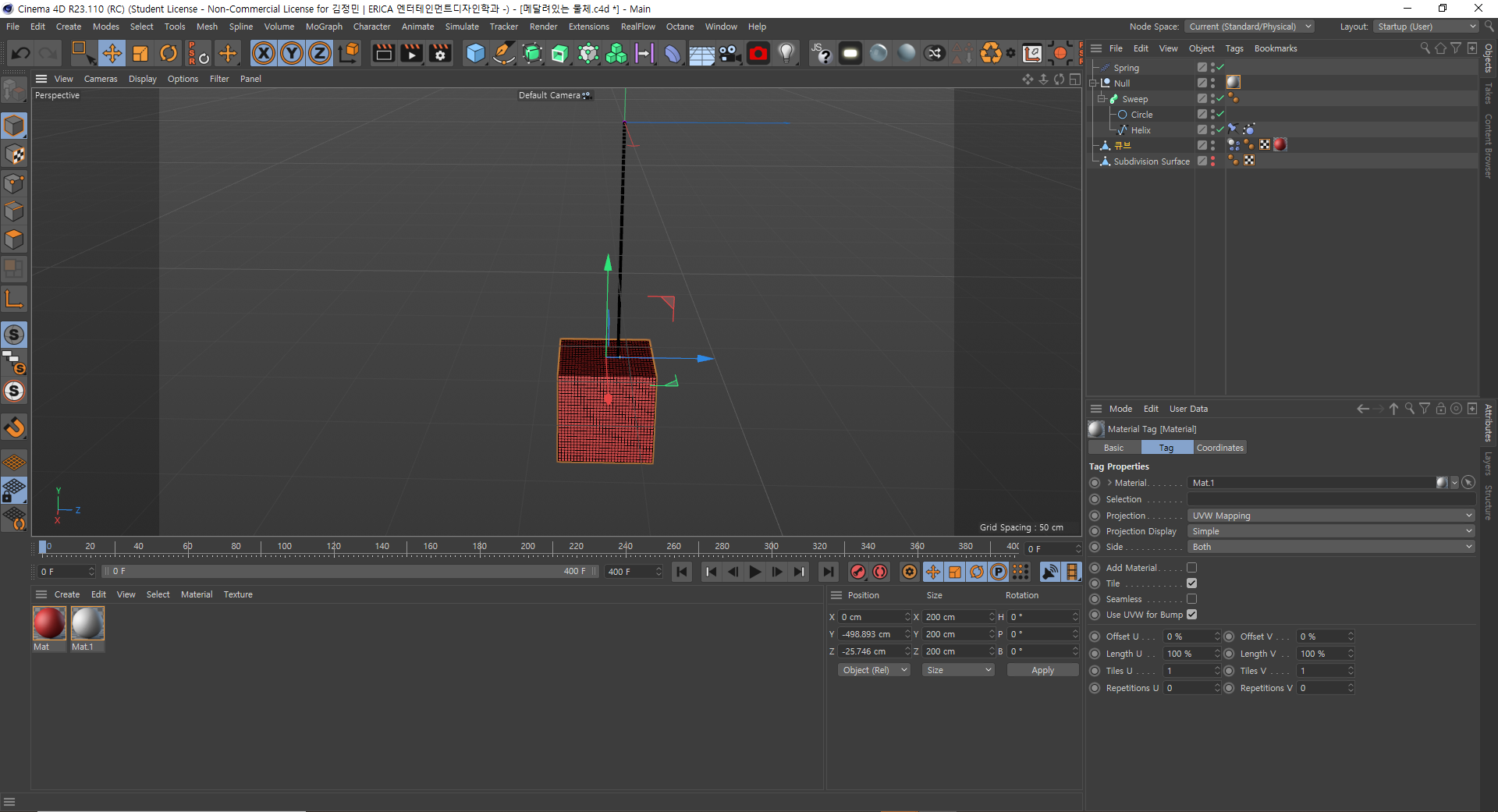Open Size mode dropdown in coordinates
Screen dimensions: 1498x812
point(959,670)
